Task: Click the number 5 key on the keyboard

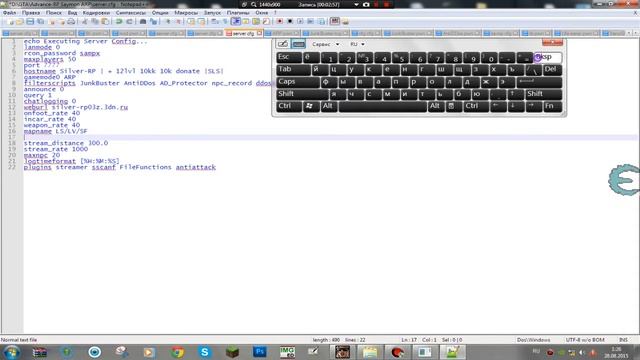Action: tap(401, 57)
